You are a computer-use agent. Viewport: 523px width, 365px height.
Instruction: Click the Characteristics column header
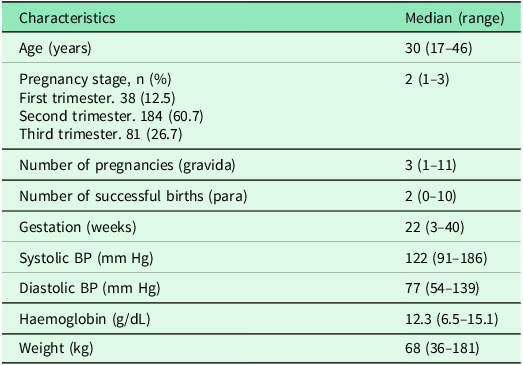click(67, 18)
